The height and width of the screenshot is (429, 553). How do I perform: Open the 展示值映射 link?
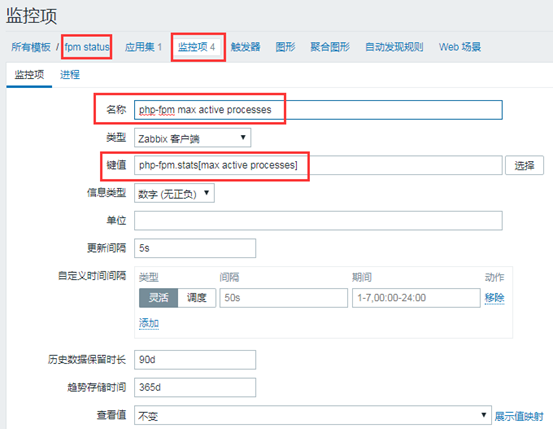[519, 416]
